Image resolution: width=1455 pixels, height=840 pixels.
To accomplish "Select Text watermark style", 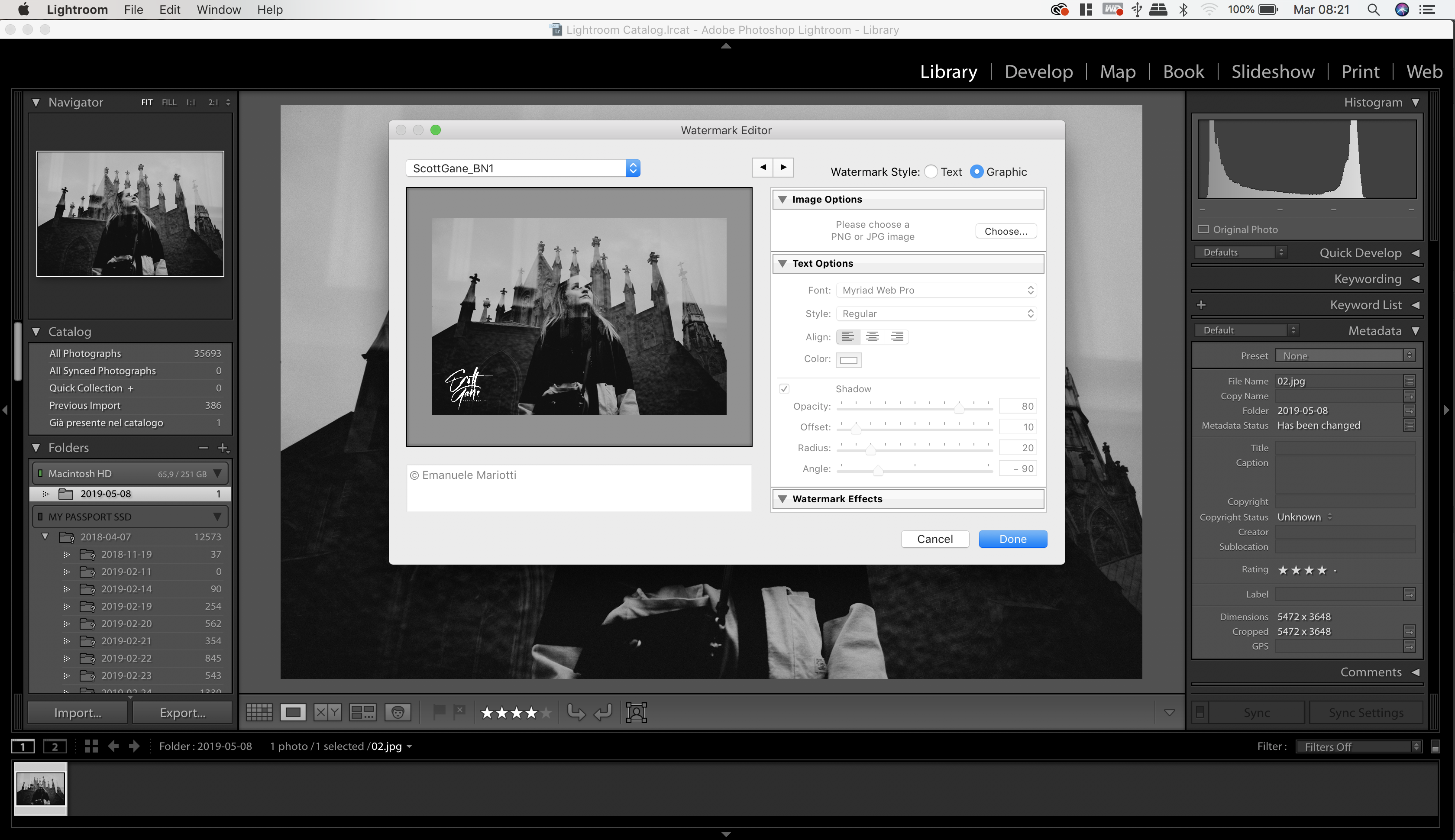I will coord(931,172).
